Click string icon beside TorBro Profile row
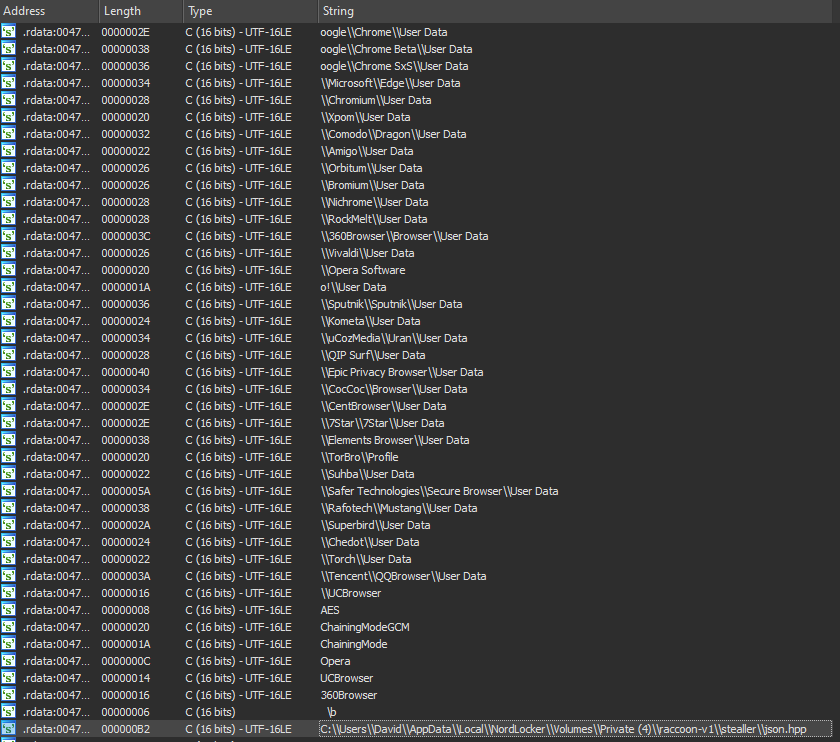 click(x=8, y=457)
